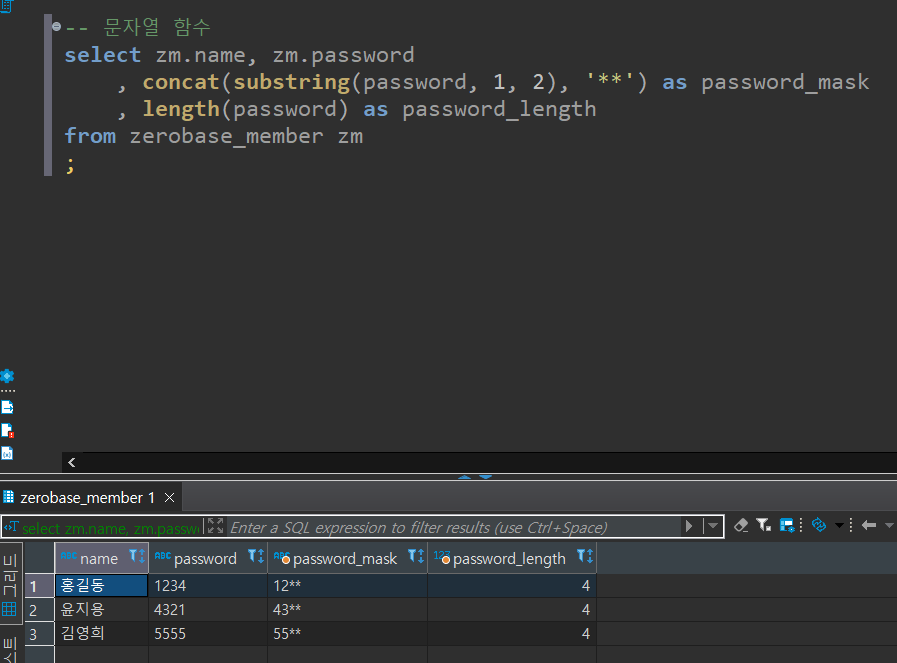This screenshot has width=897, height=663.
Task: Click the SQL filter expression input field
Action: pos(450,527)
